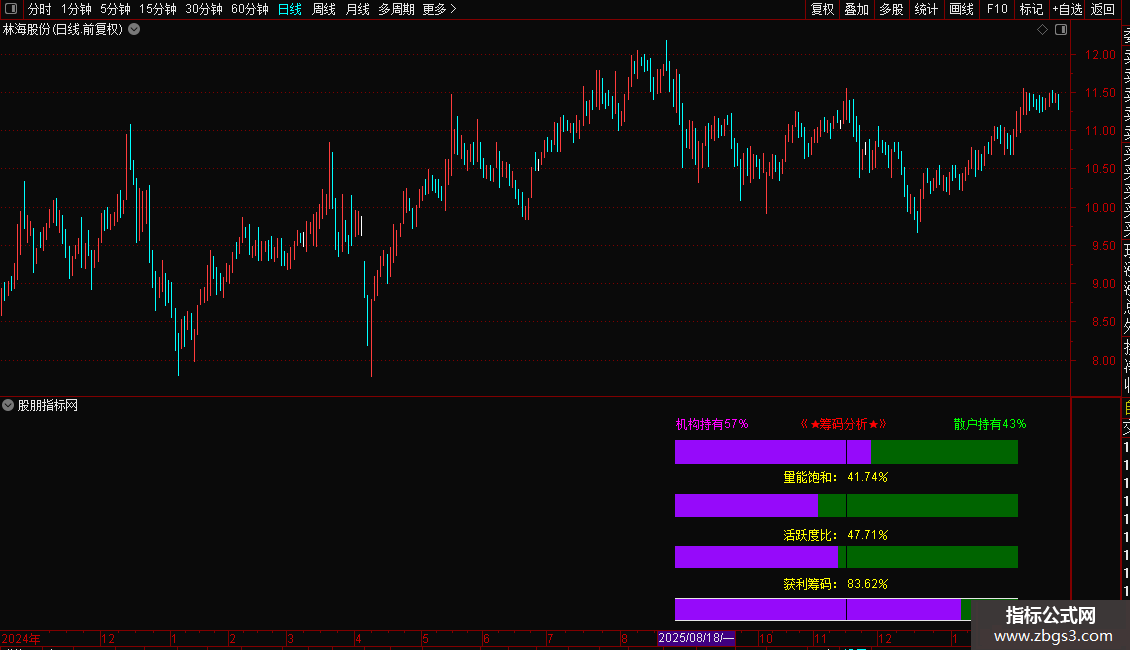This screenshot has width=1130, height=650.
Task: Open the 多股 multi-stock view
Action: (891, 9)
